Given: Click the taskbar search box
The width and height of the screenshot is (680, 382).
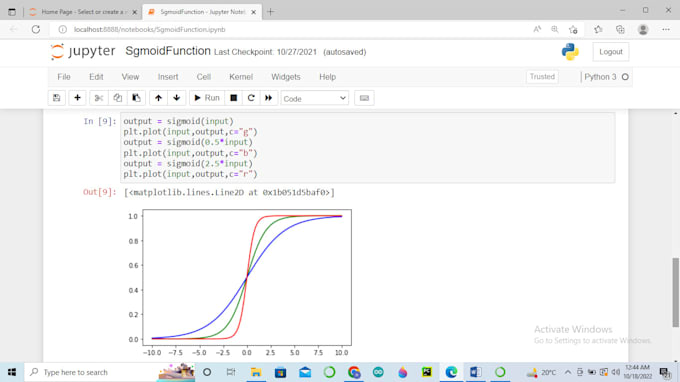Looking at the screenshot, I should click(x=110, y=372).
